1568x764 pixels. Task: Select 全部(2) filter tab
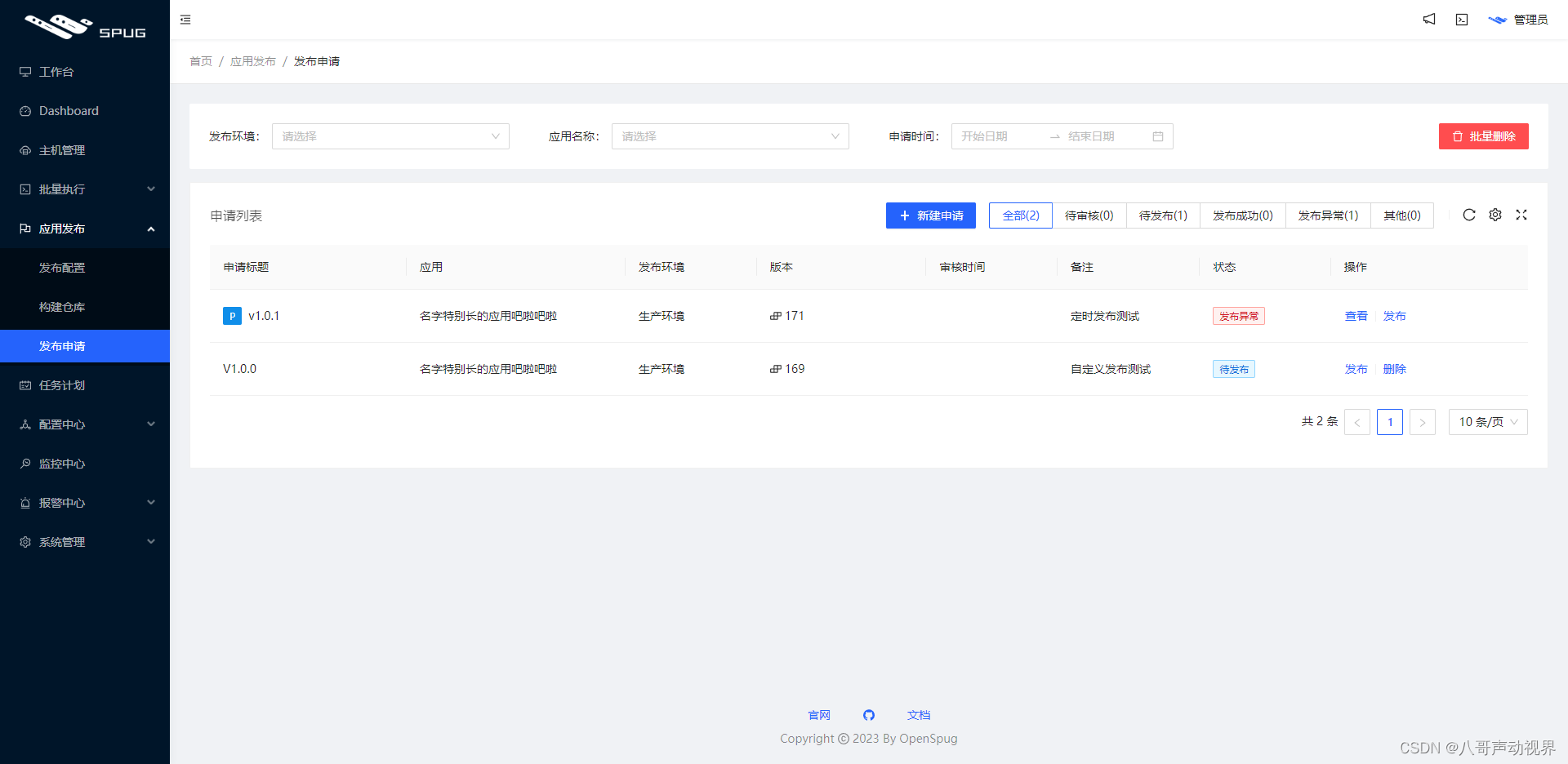pyautogui.click(x=1021, y=215)
